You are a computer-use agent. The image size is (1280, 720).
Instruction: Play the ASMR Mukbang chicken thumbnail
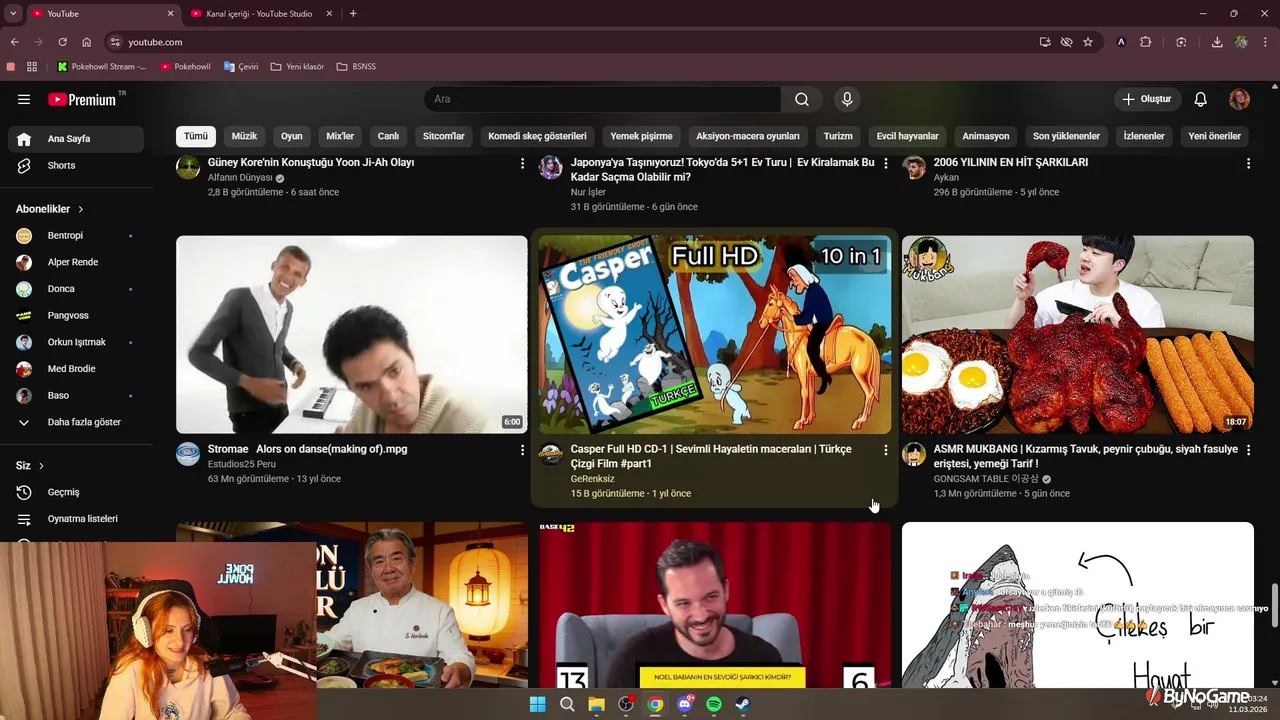click(1078, 334)
